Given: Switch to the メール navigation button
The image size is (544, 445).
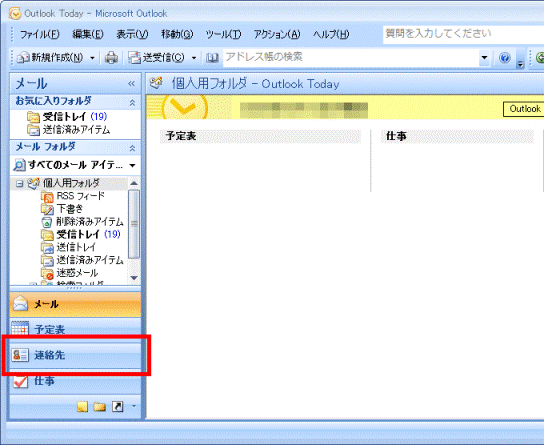Looking at the screenshot, I should tap(75, 305).
